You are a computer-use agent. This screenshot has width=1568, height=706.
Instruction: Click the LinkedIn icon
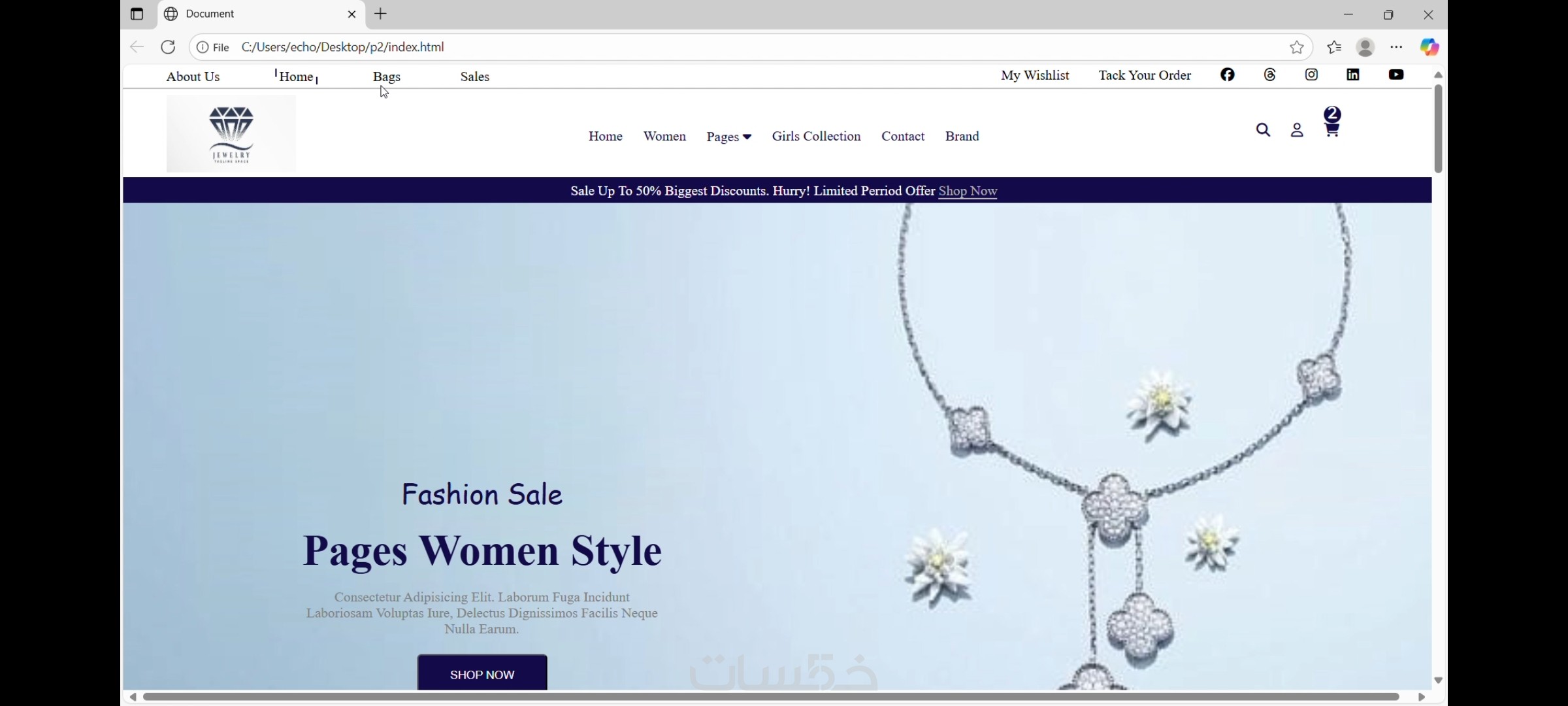[x=1353, y=75]
